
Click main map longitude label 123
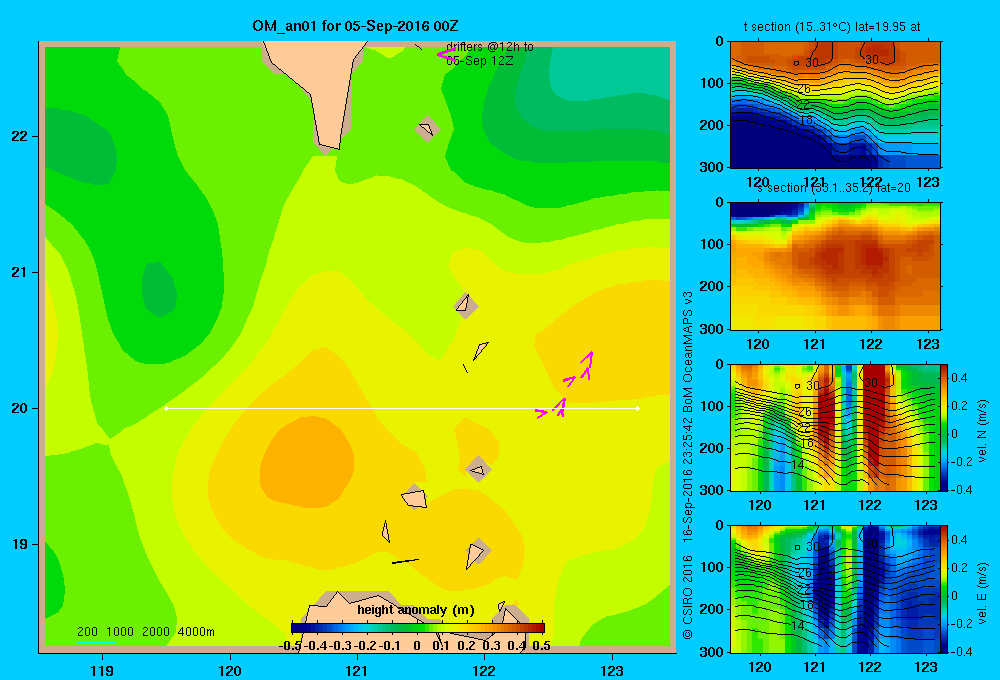(612, 670)
